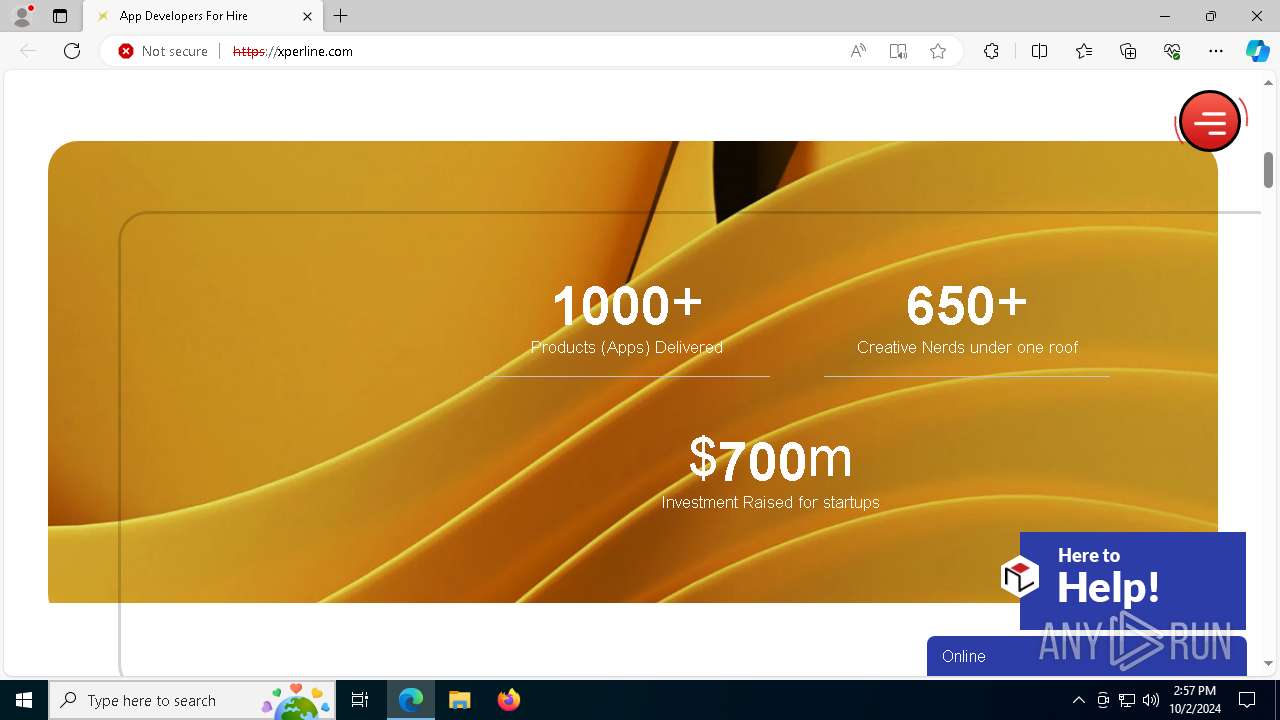Open Settings and more ellipsis menu
The width and height of the screenshot is (1280, 720).
click(x=1216, y=51)
